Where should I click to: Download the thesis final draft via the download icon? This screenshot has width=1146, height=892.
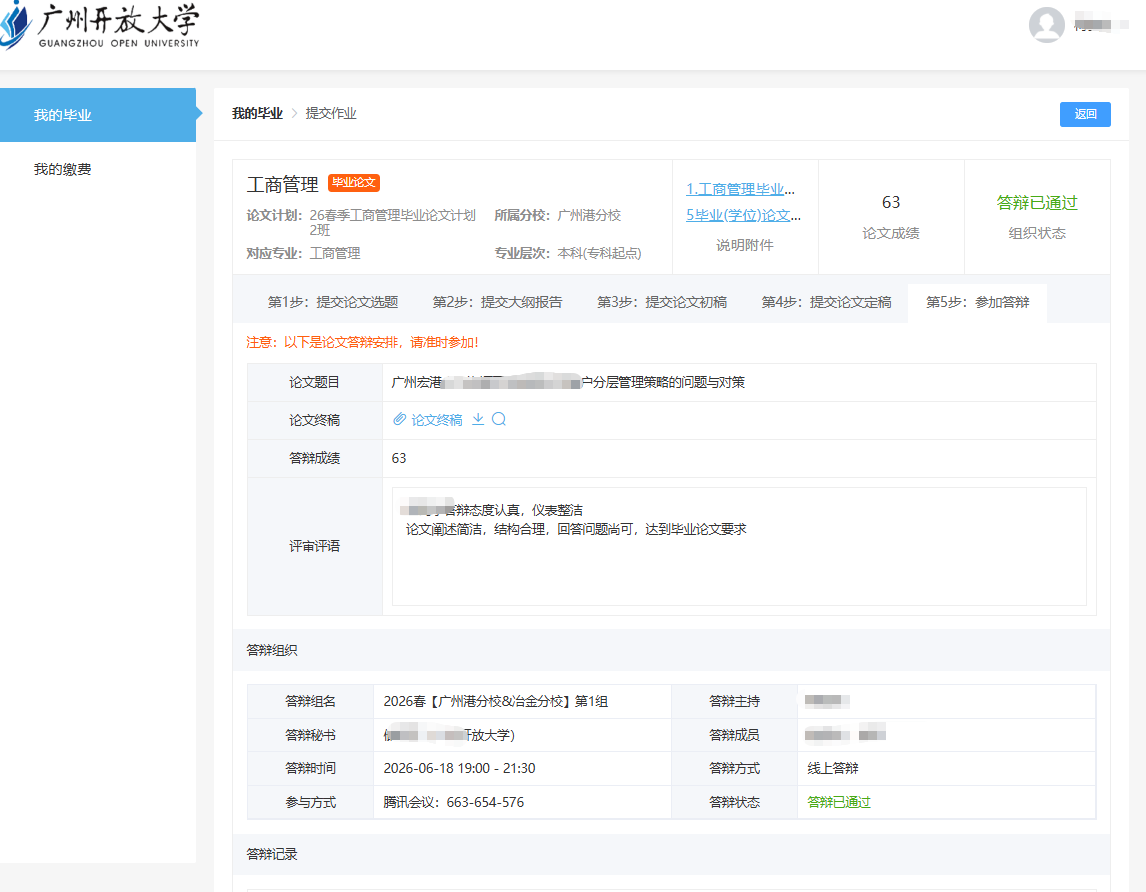478,419
